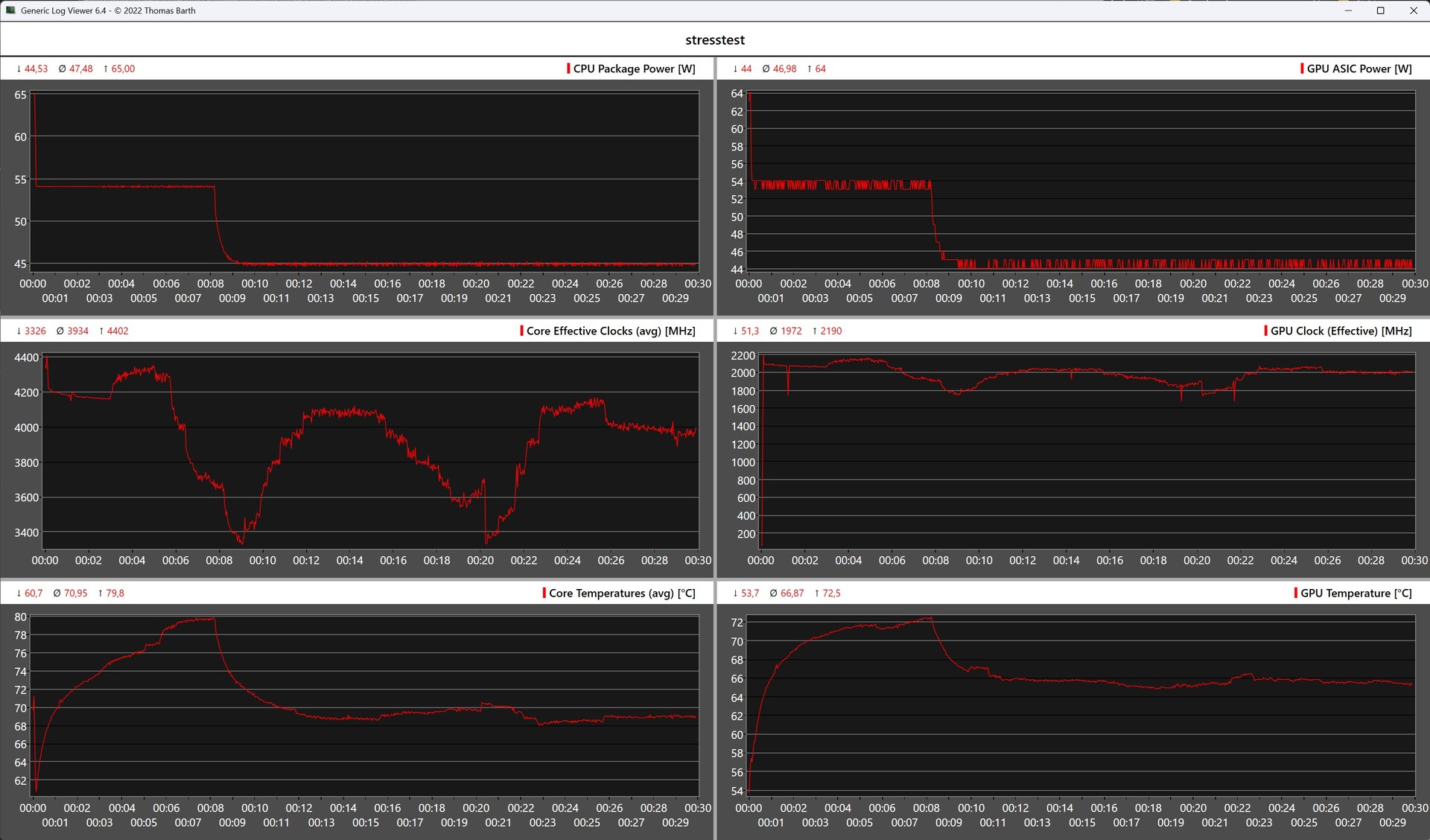The height and width of the screenshot is (840, 1430).
Task: Click GPU temperature maximum value 72,5
Action: (831, 593)
